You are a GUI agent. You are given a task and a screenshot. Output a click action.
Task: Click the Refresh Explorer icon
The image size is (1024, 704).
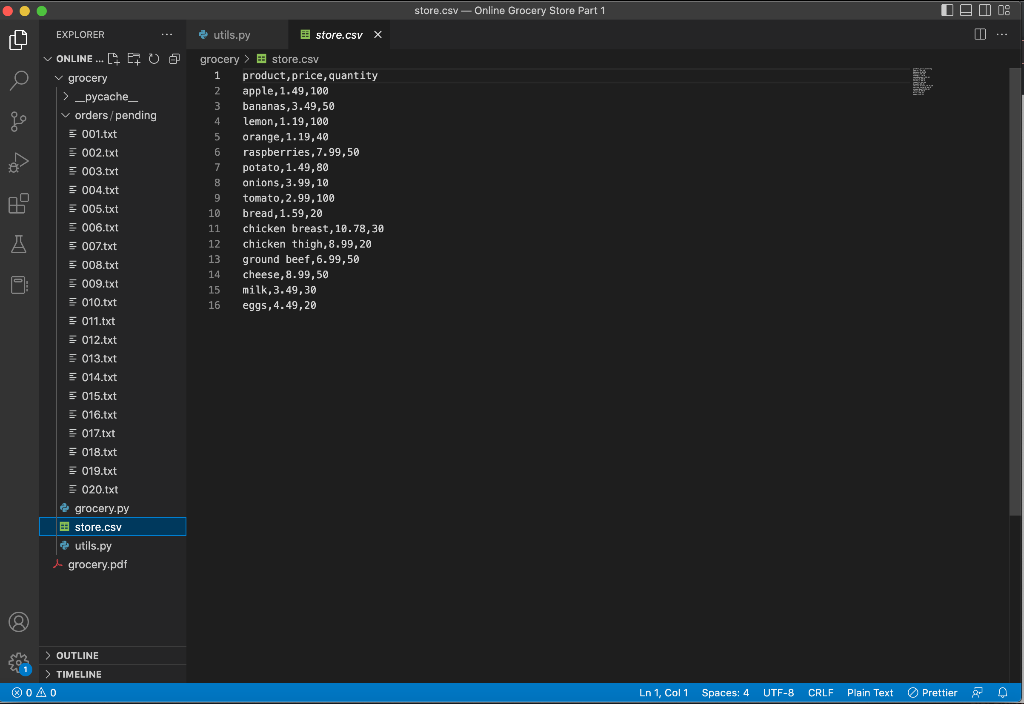153,59
